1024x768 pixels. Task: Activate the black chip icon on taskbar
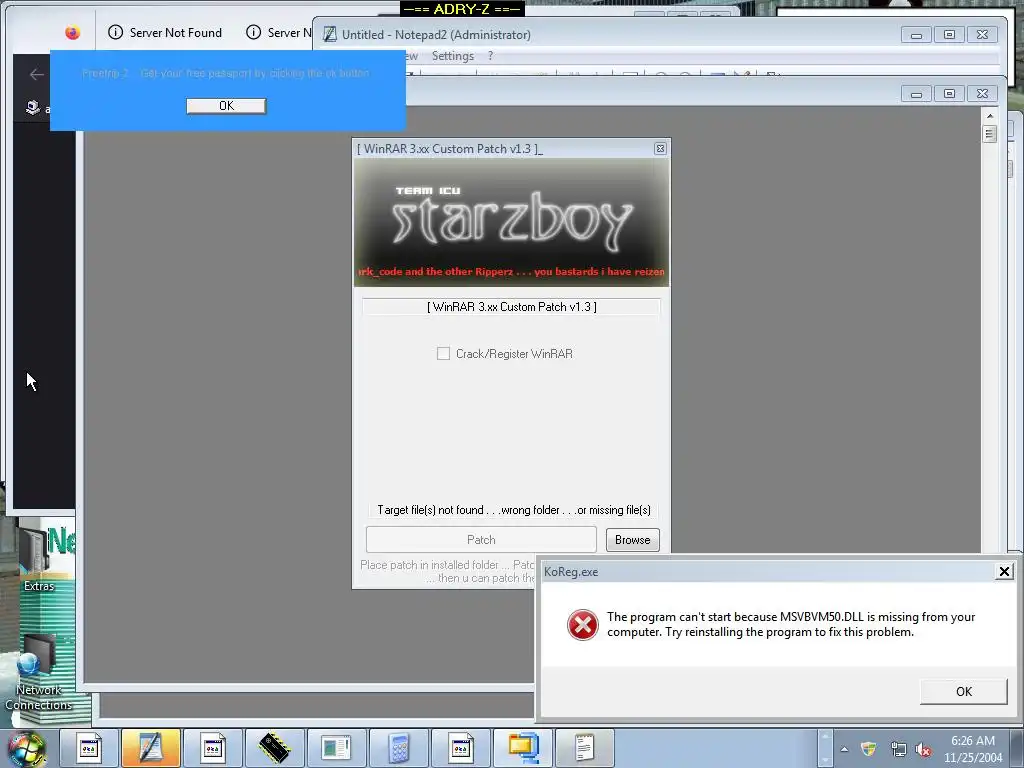point(274,748)
